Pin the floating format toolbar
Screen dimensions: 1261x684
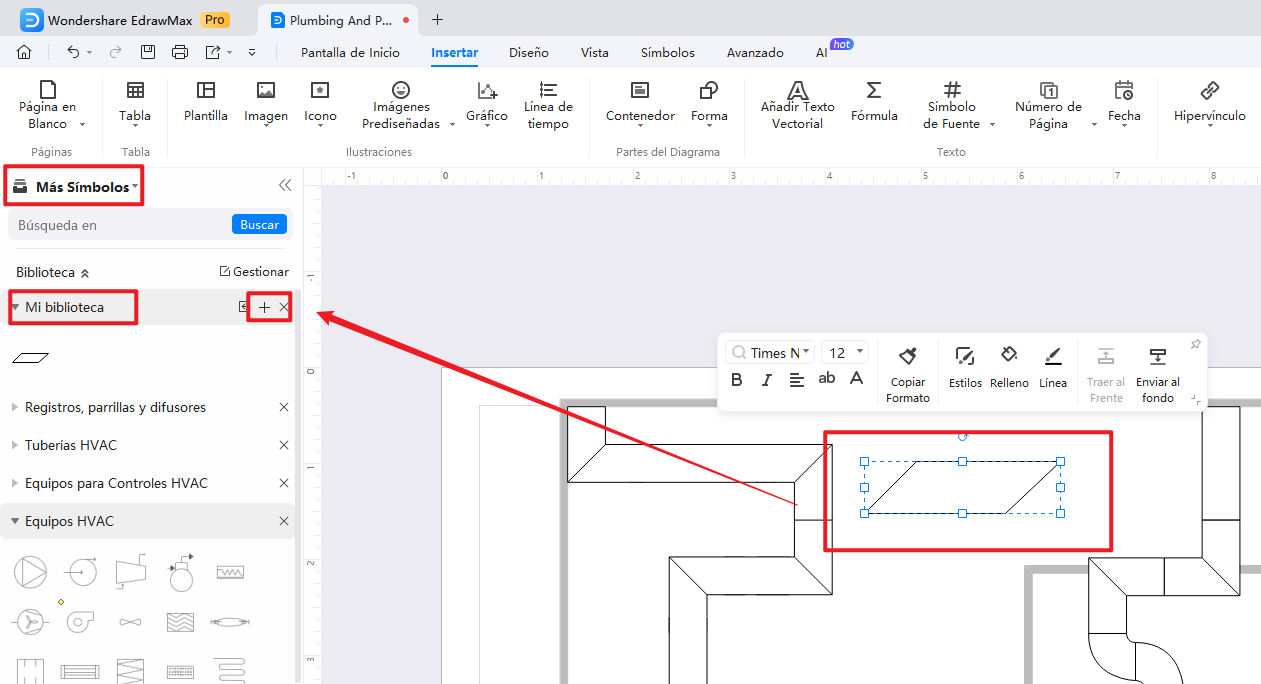(x=1195, y=344)
